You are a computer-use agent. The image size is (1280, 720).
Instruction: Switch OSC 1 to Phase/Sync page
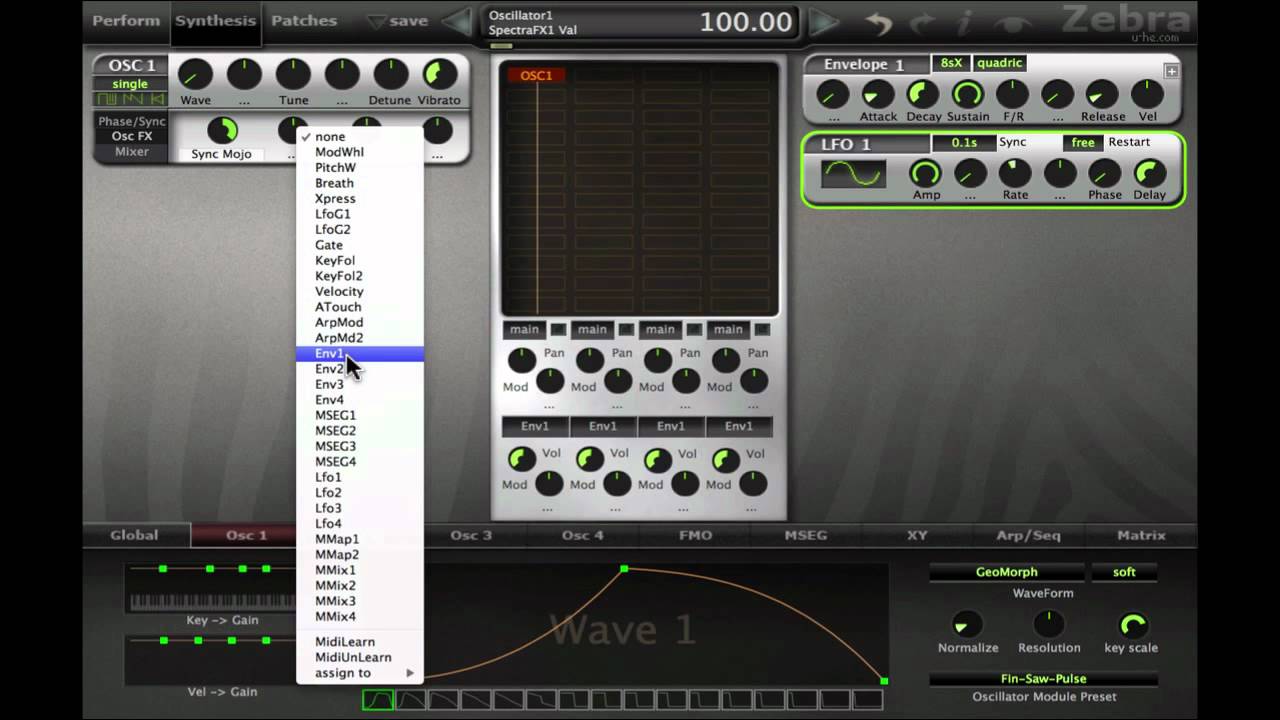coord(131,121)
